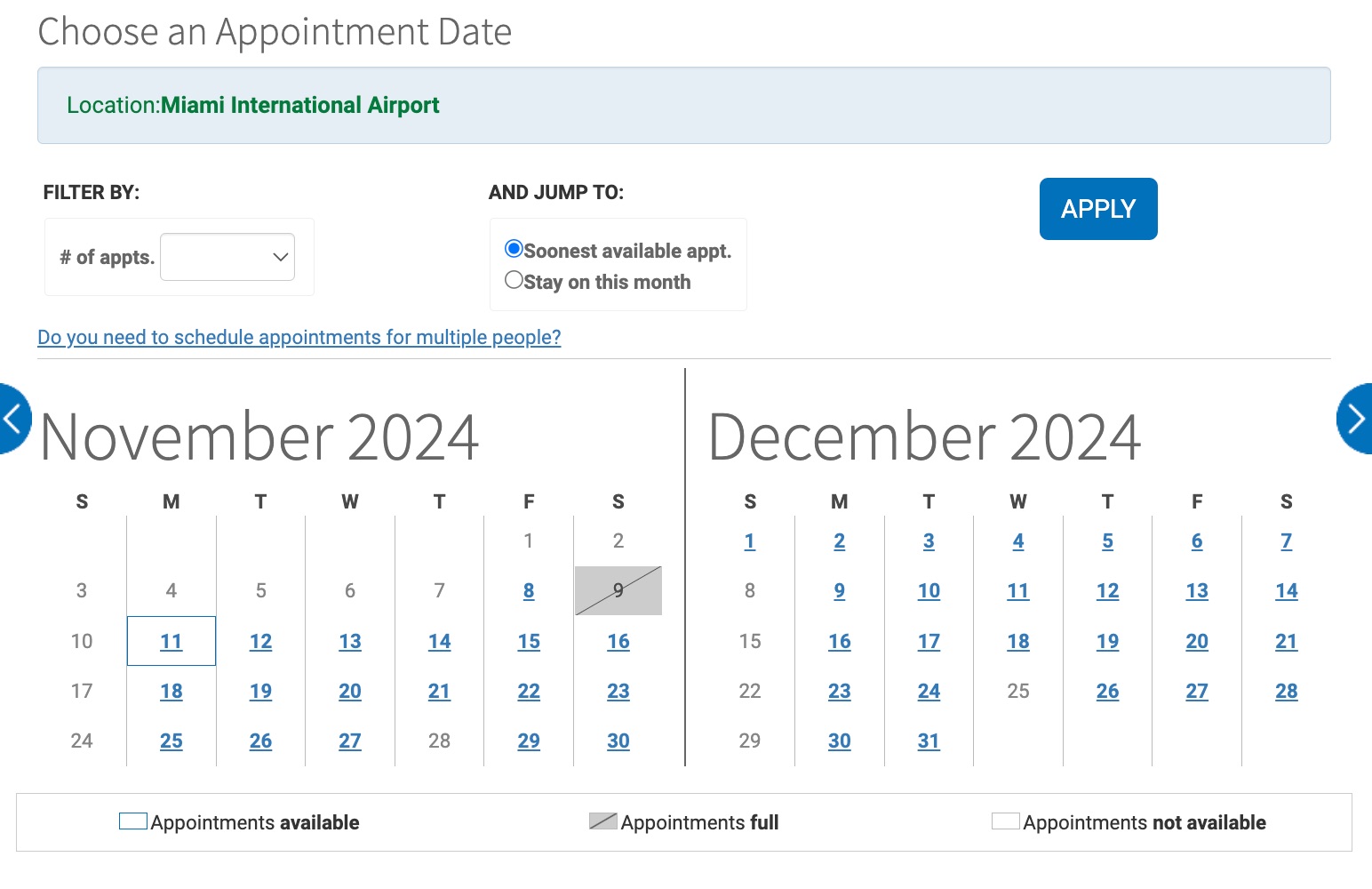Select the Stay on this month option
Image resolution: width=1372 pixels, height=889 pixels.
click(x=514, y=279)
